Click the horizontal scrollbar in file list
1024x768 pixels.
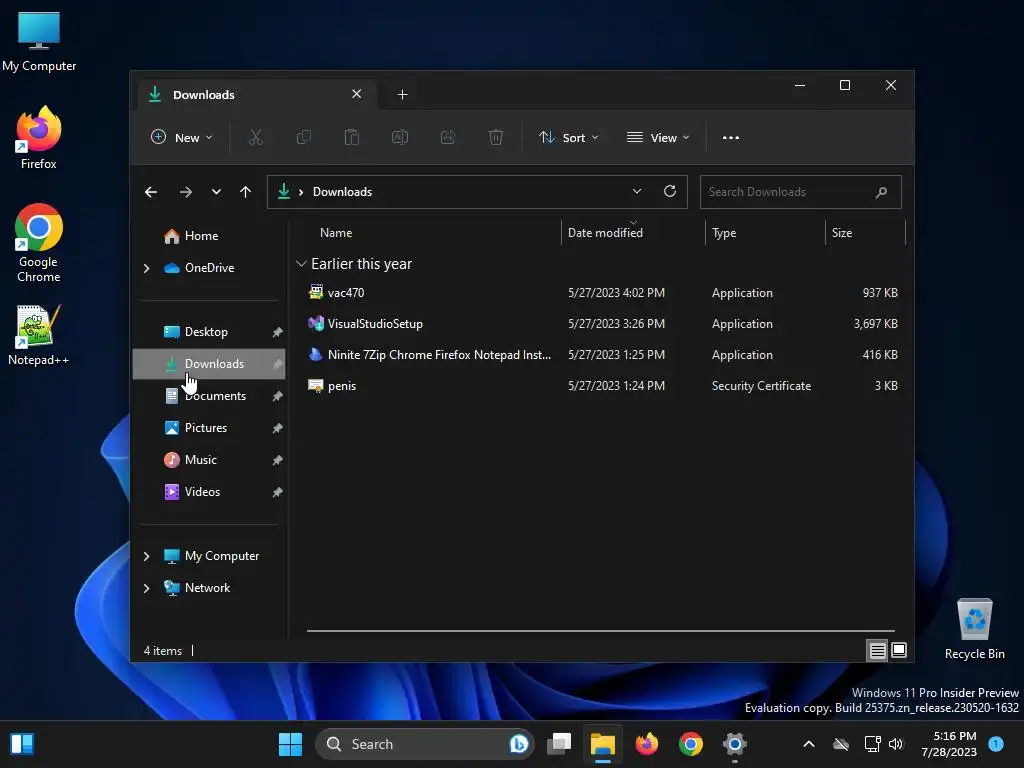601,631
